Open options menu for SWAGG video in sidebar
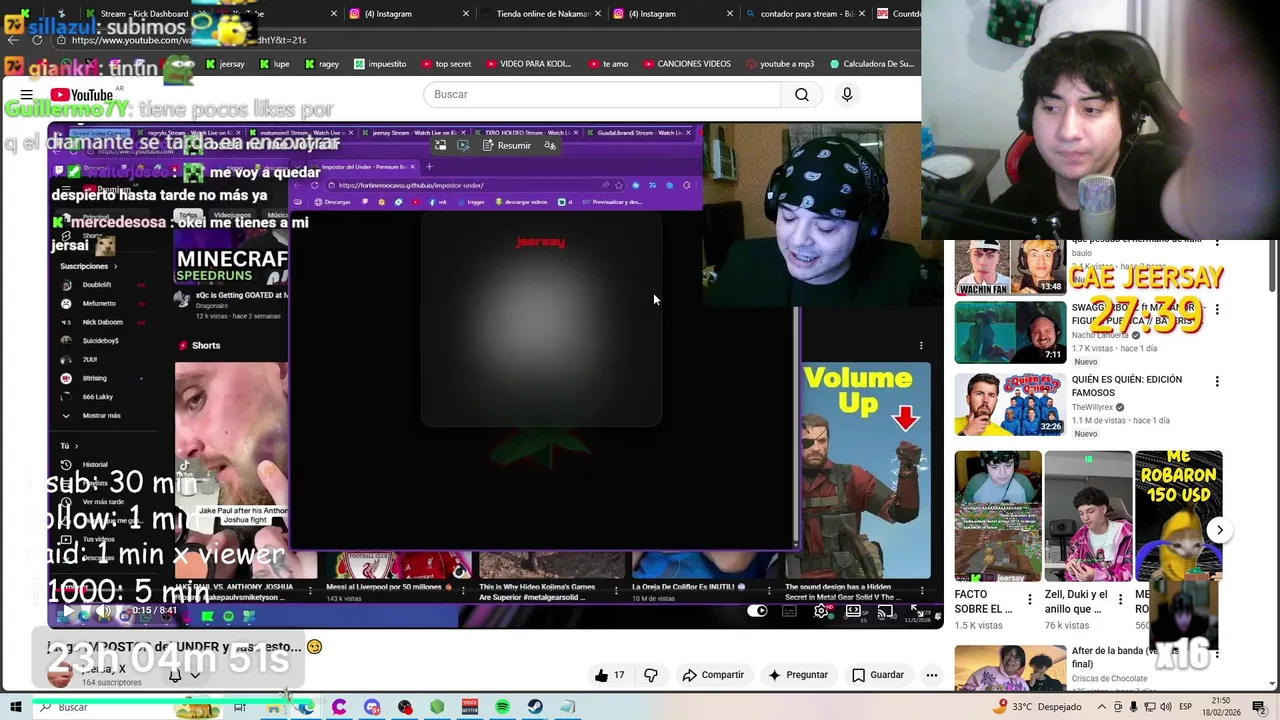 [1217, 309]
